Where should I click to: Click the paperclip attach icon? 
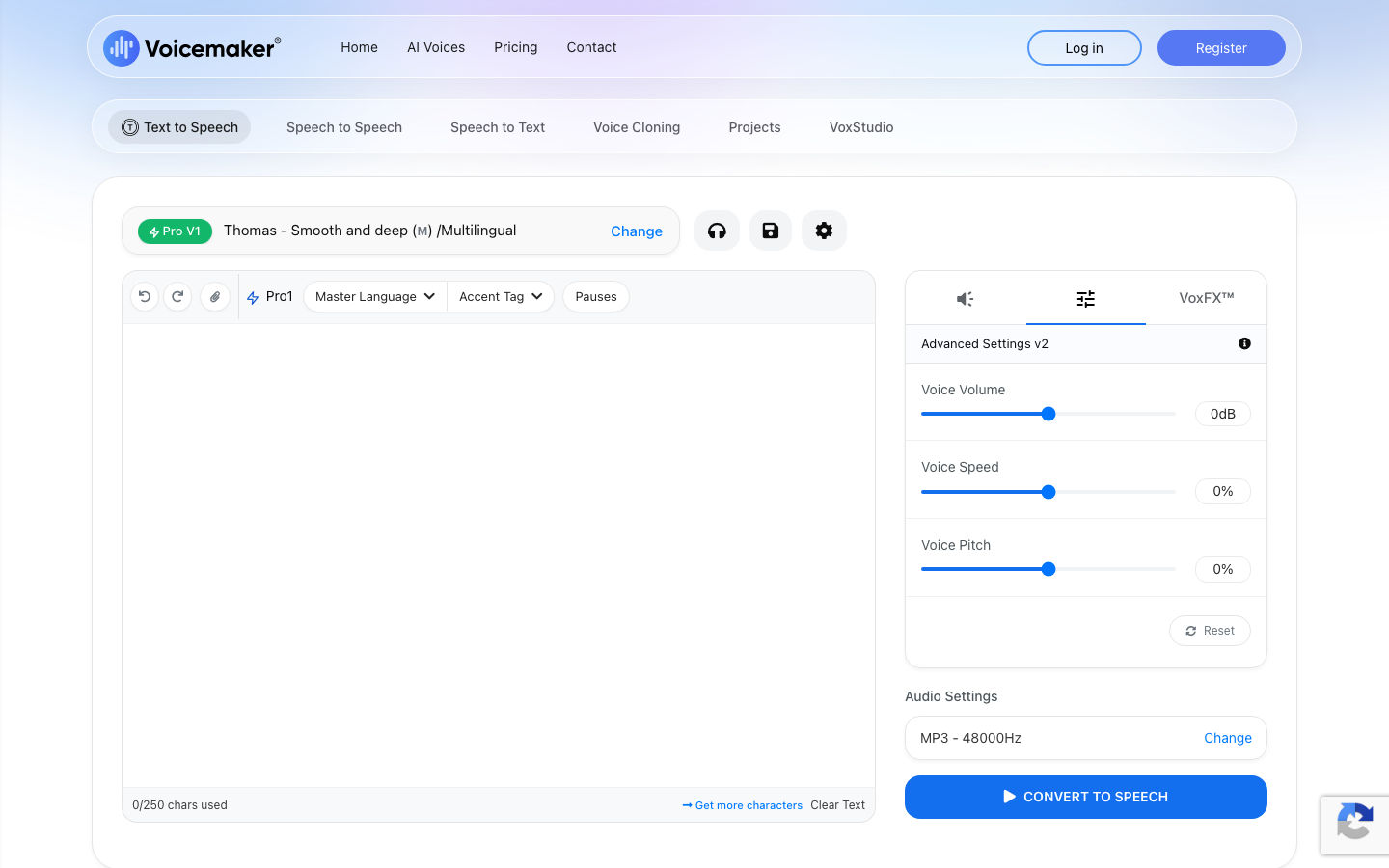pos(215,297)
